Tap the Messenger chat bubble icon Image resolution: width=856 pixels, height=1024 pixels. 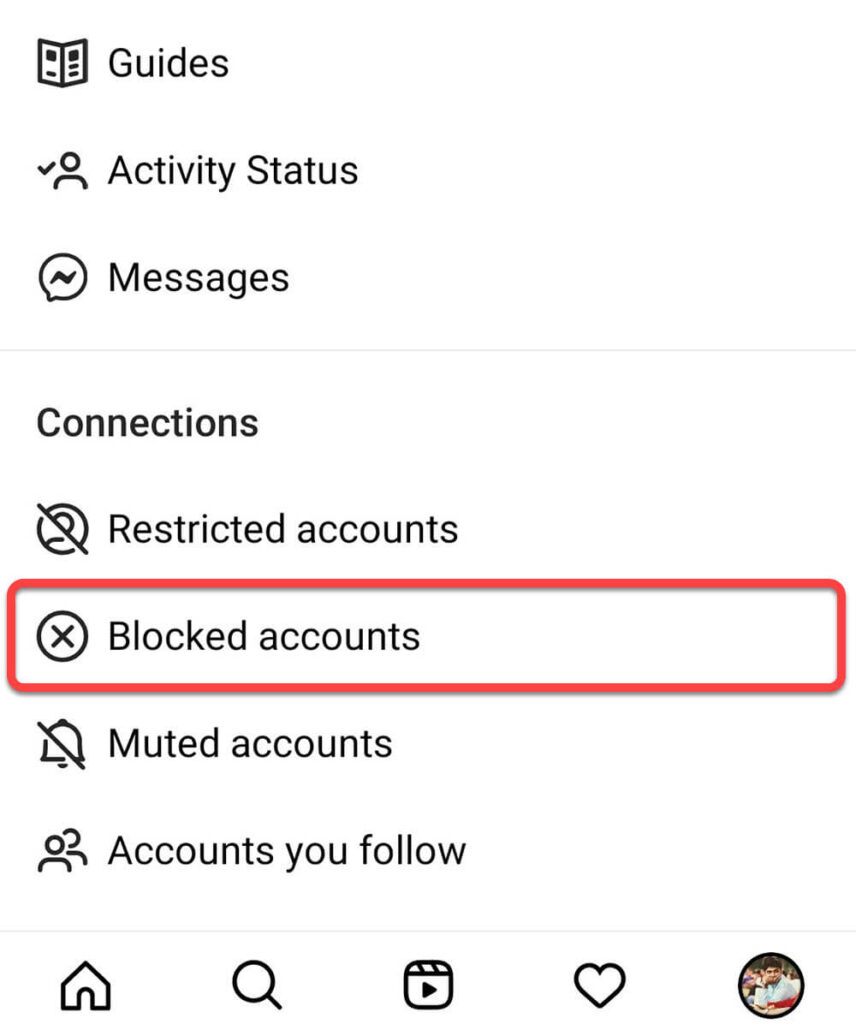point(63,278)
